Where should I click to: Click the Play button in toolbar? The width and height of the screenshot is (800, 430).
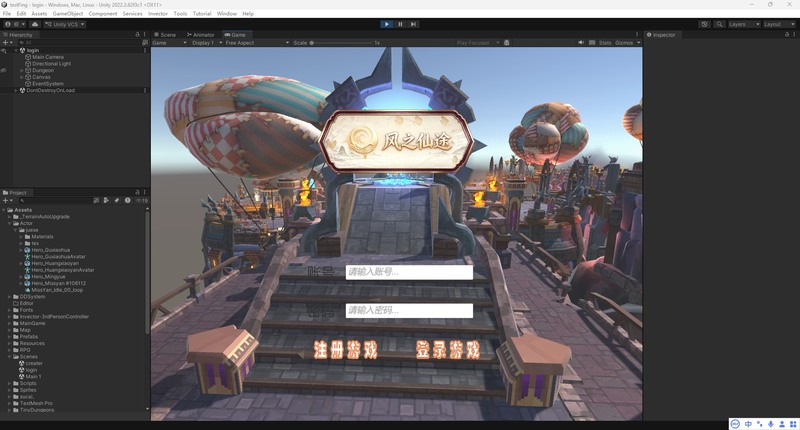[x=387, y=24]
